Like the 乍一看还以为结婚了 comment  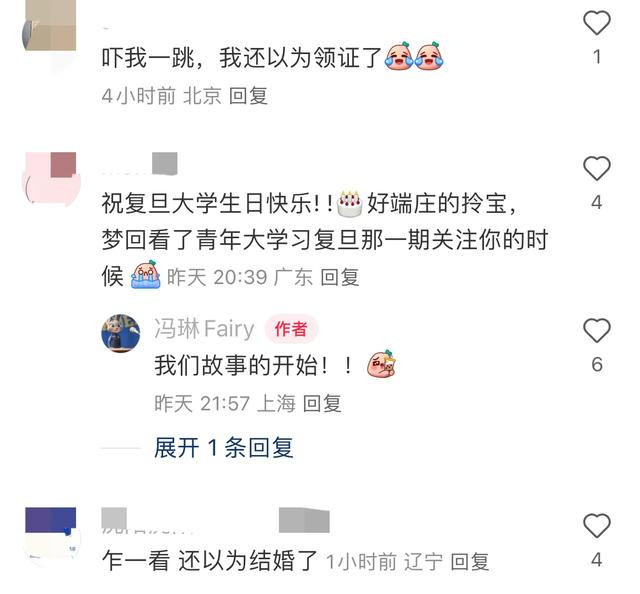coord(597,525)
